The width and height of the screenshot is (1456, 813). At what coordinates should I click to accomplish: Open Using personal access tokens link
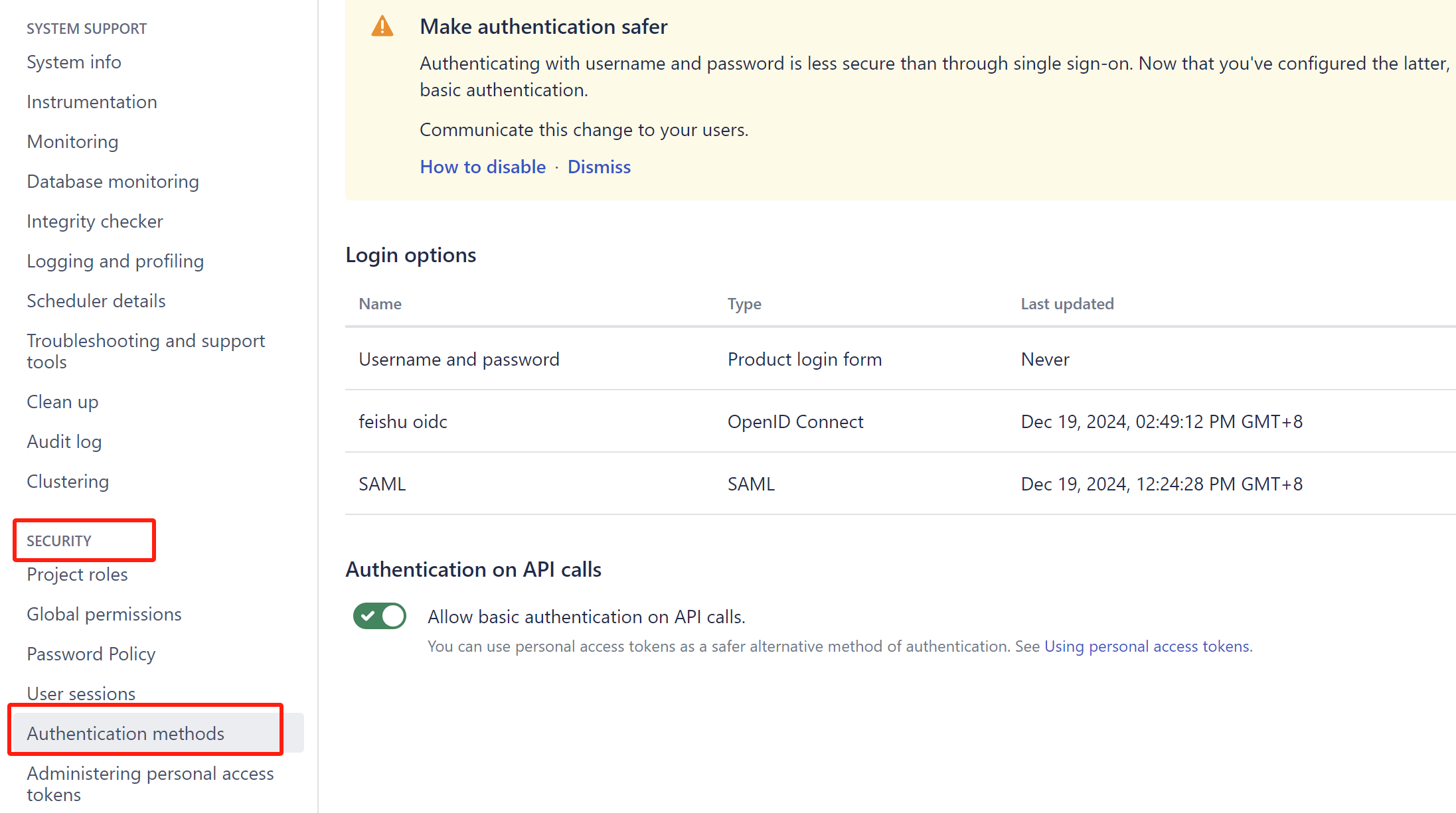click(x=1147, y=646)
